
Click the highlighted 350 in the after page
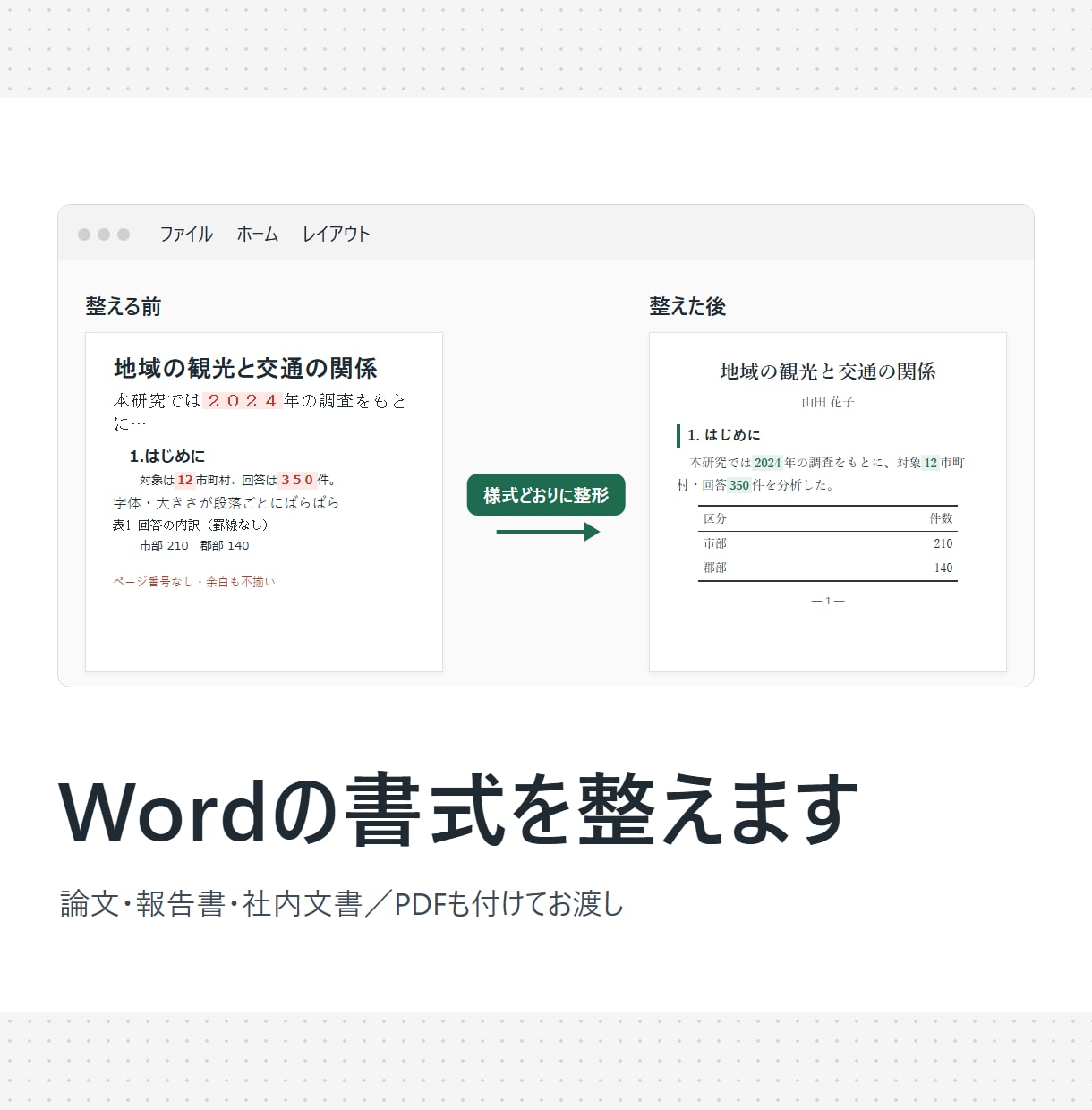(x=738, y=485)
